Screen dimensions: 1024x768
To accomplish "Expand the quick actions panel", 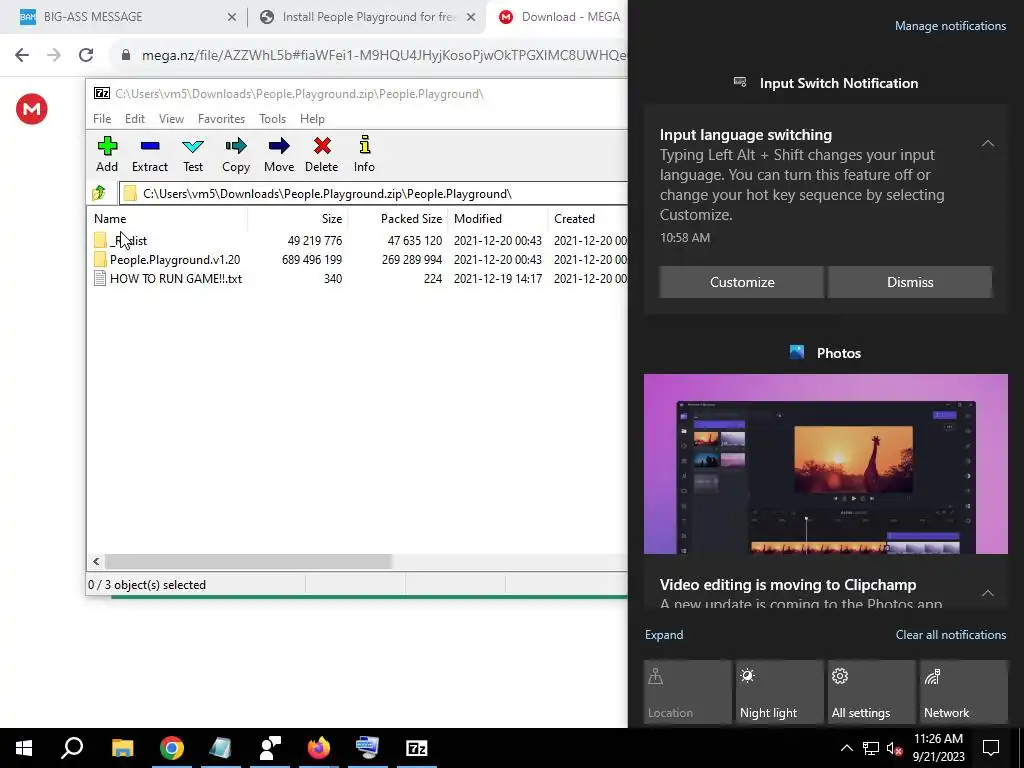I will [664, 635].
